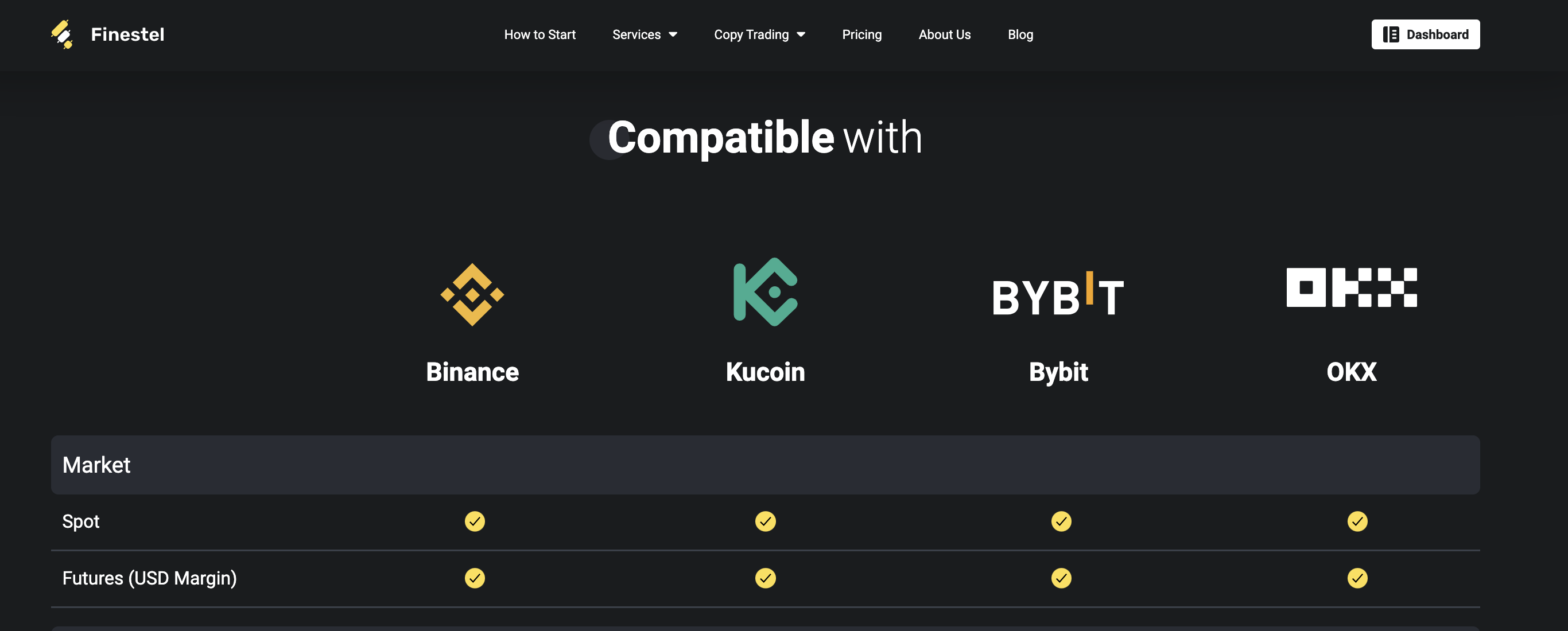Click Futures checkmark in Bybit column
Image resolution: width=1568 pixels, height=631 pixels.
1061,578
